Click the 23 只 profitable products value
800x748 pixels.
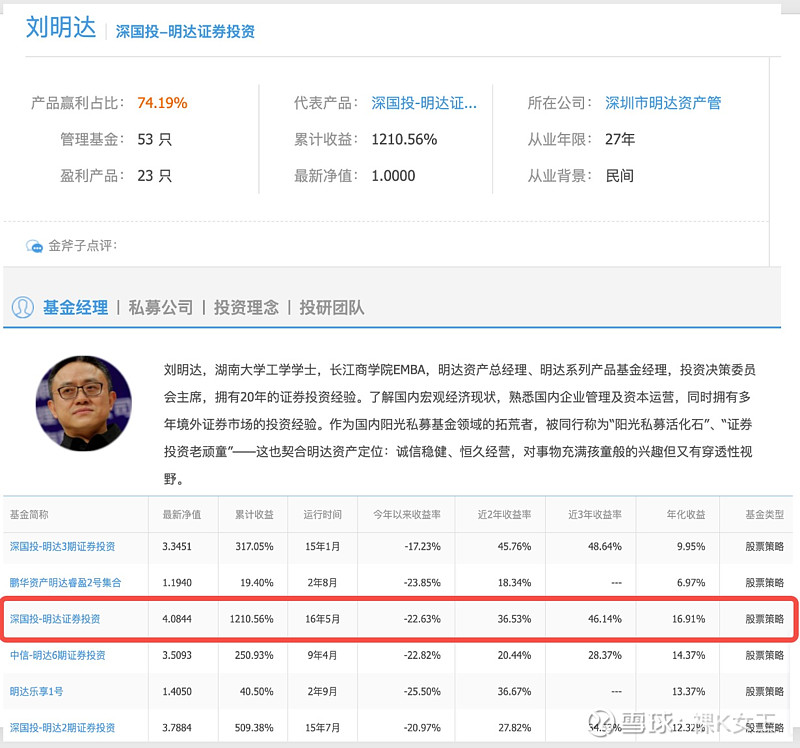coord(155,176)
